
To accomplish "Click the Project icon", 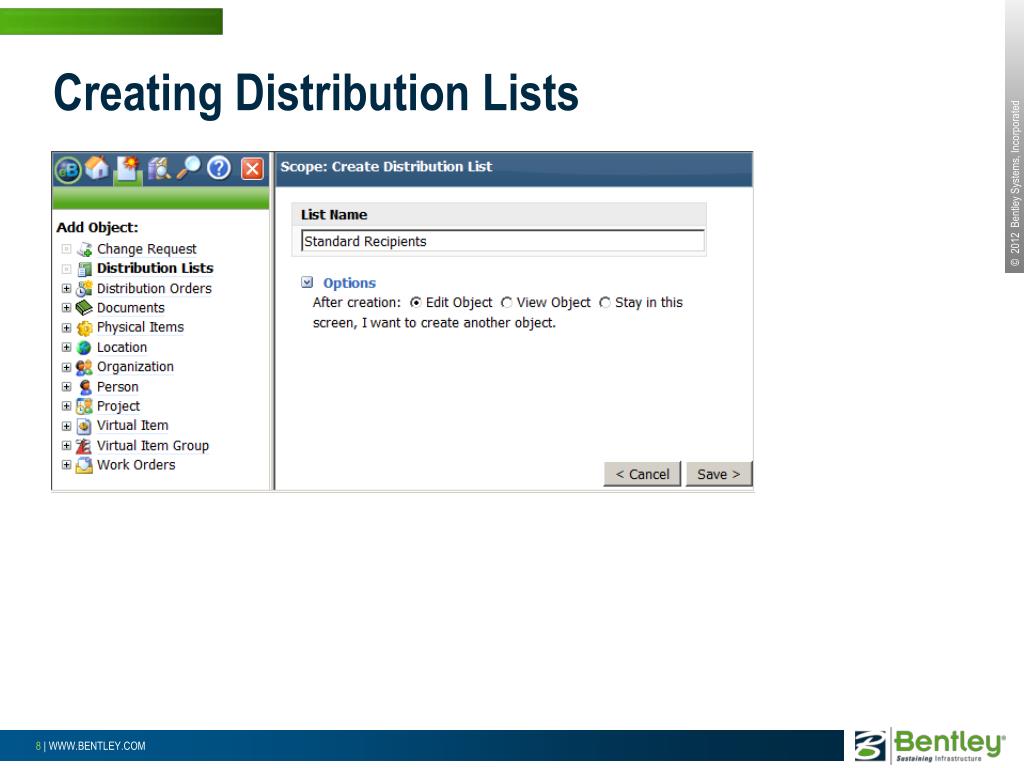I will click(84, 406).
